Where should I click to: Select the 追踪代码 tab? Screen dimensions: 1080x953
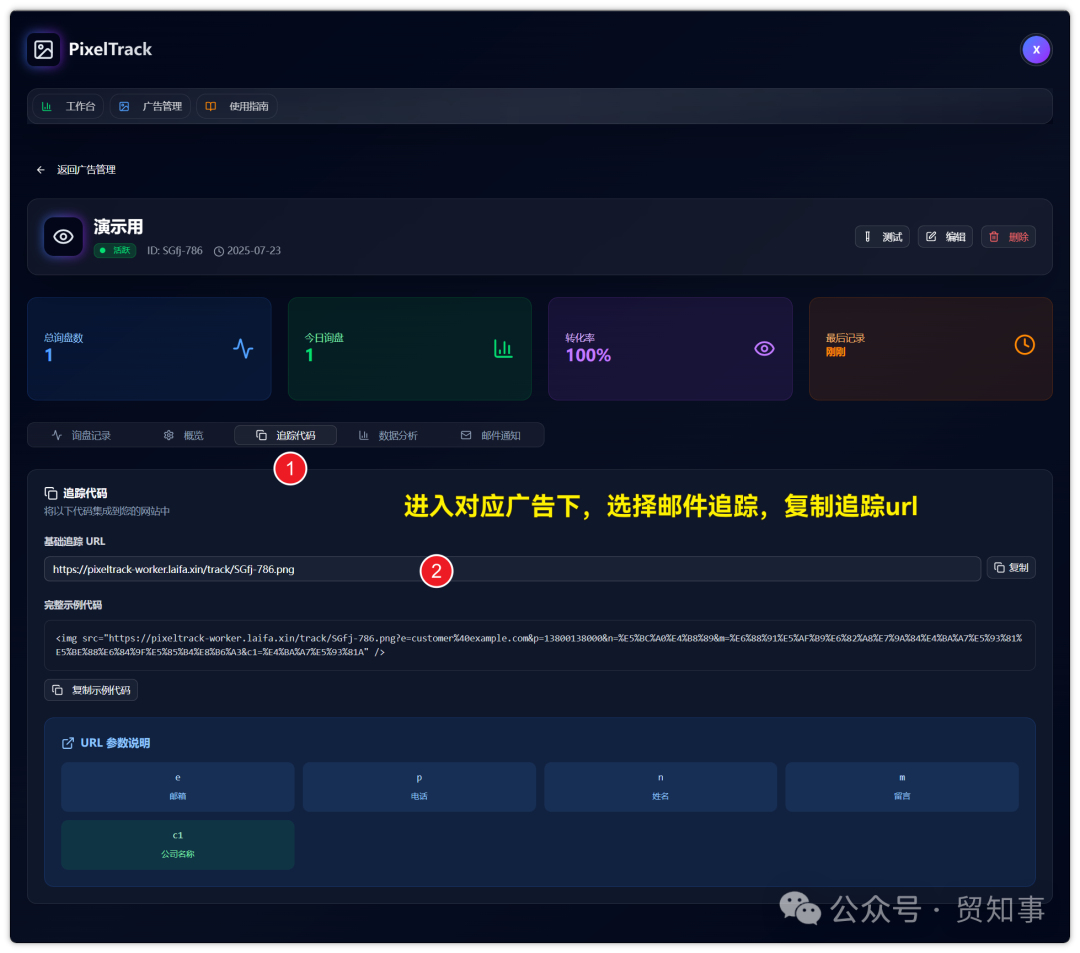point(285,435)
